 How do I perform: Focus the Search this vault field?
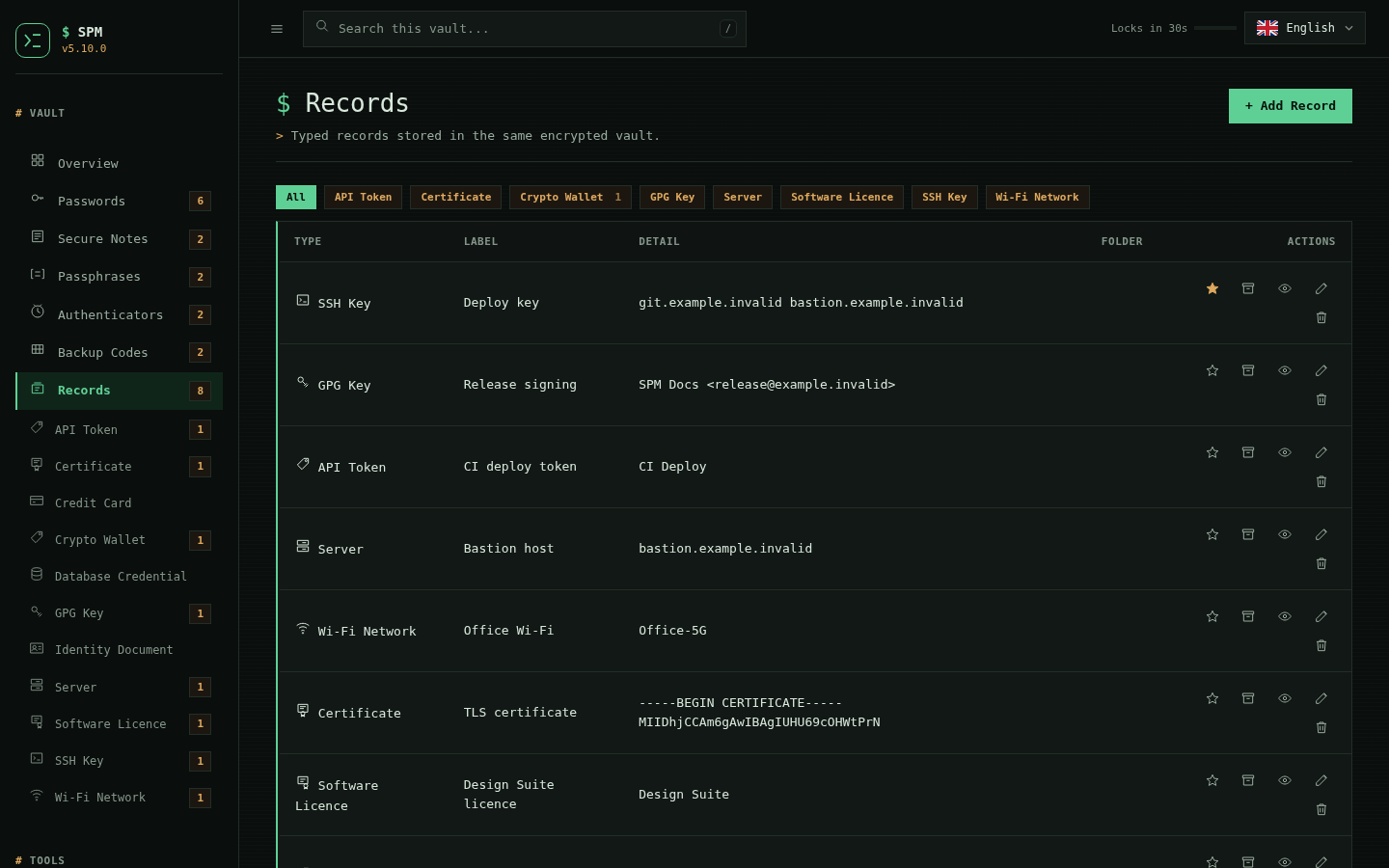click(x=525, y=29)
